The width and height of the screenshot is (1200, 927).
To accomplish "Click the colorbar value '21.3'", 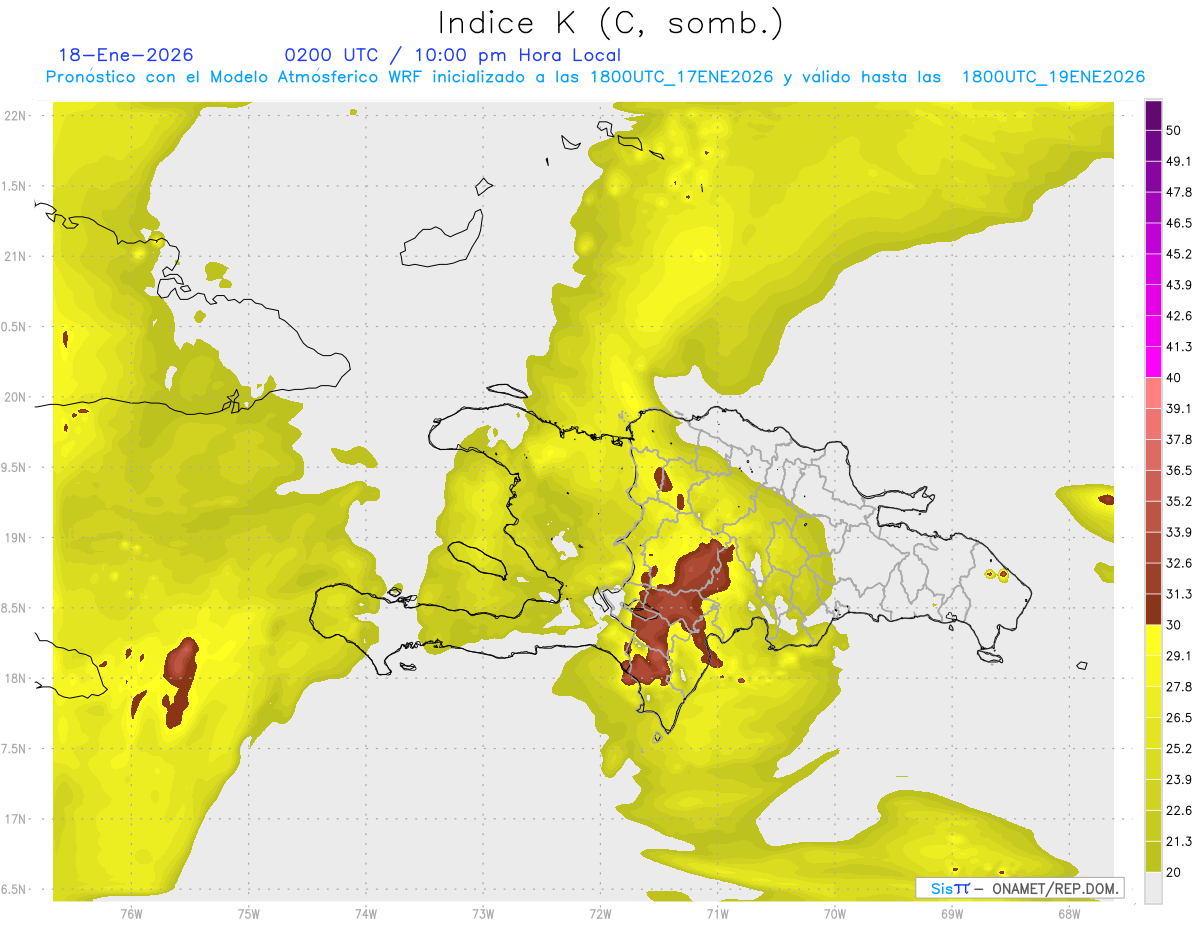I will pos(1179,841).
